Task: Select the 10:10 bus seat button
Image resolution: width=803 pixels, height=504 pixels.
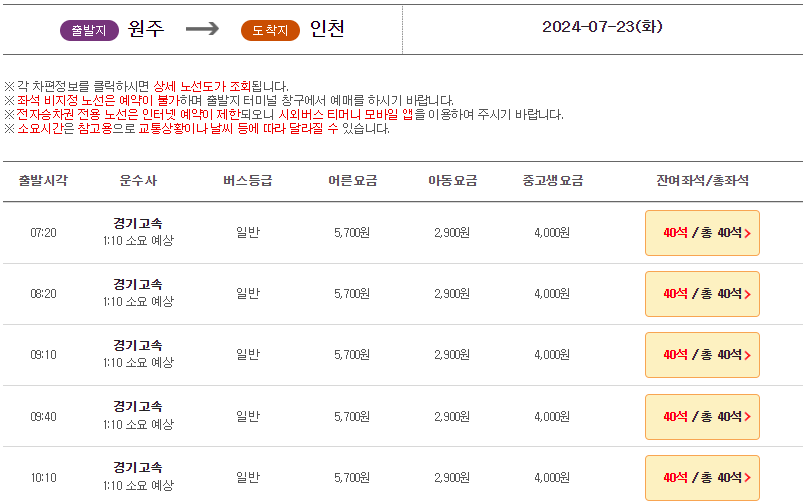Action: [702, 478]
